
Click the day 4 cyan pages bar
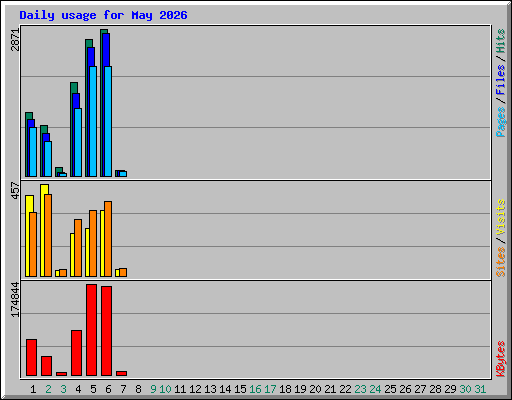pyautogui.click(x=78, y=143)
